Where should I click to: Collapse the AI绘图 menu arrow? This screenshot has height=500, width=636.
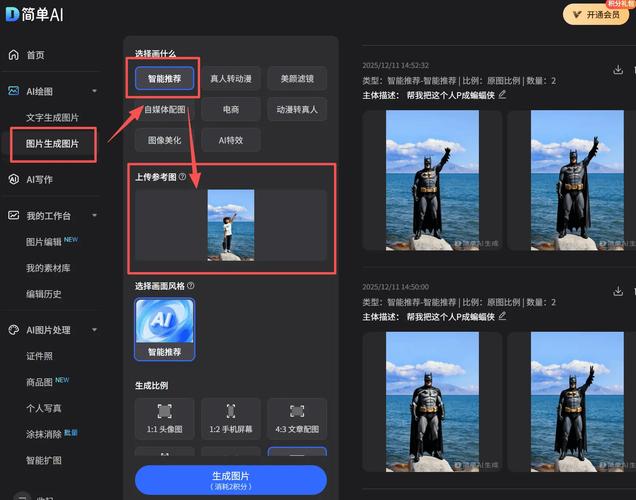tap(94, 91)
